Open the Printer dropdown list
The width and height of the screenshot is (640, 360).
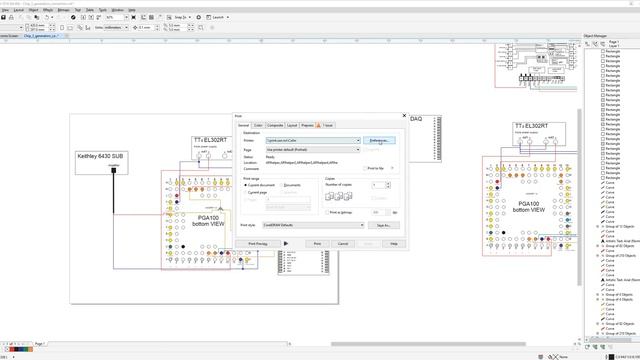coord(313,140)
